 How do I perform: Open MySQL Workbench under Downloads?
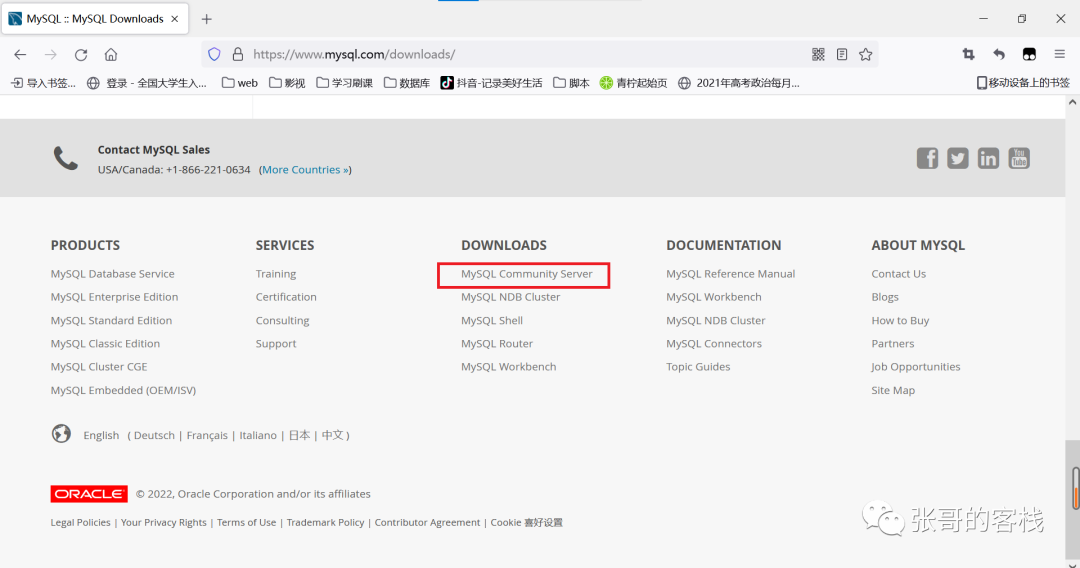[508, 367]
